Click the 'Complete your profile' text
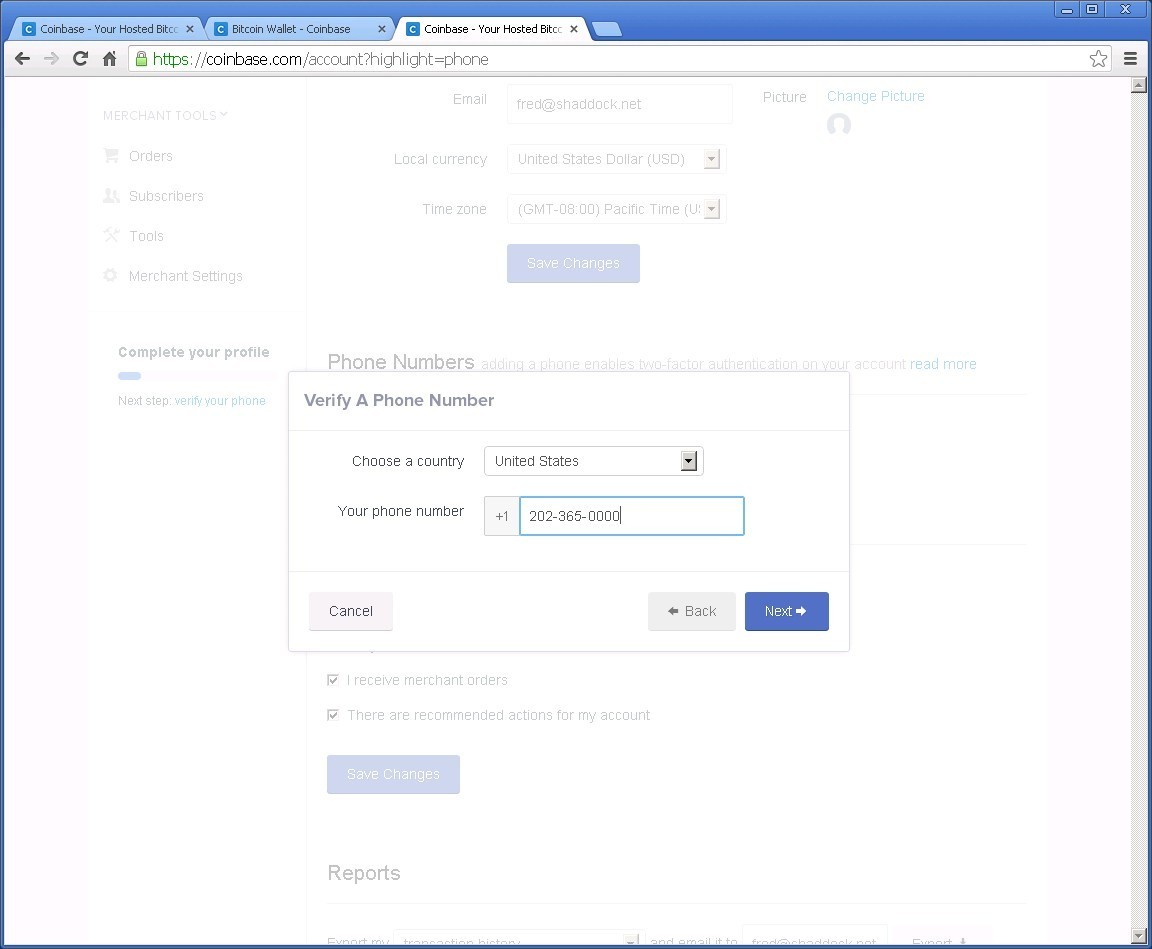Viewport: 1152px width, 949px height. pos(194,352)
